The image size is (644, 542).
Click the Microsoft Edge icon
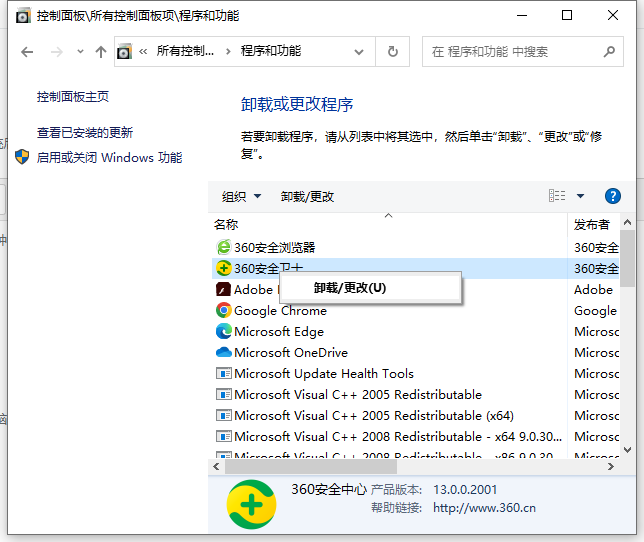tap(223, 331)
